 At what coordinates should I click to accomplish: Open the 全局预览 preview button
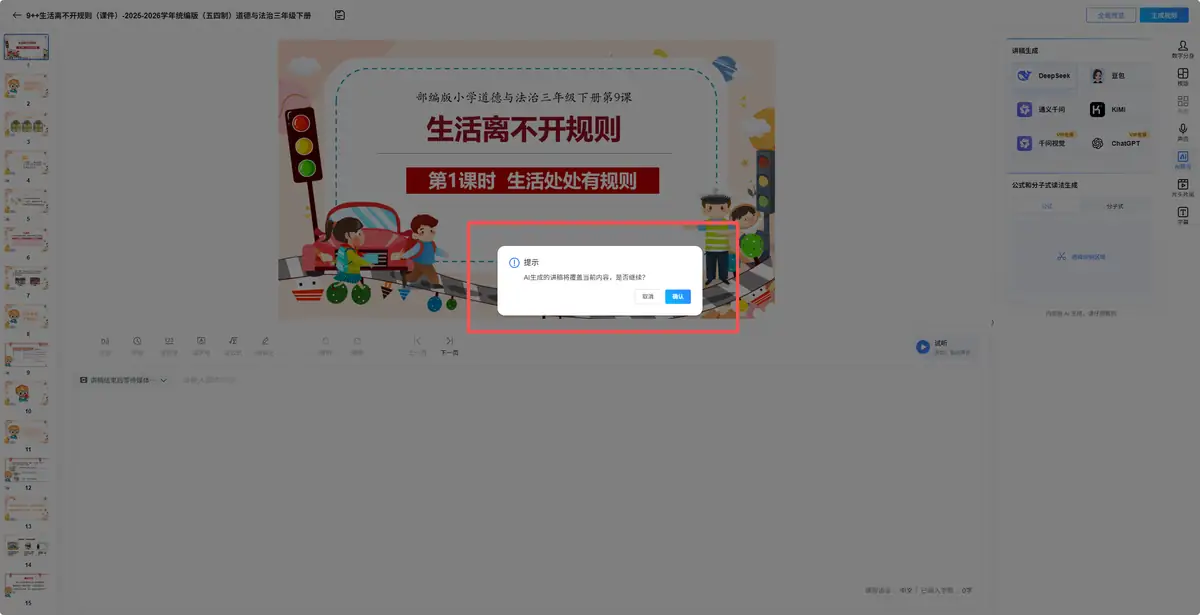coord(1110,15)
